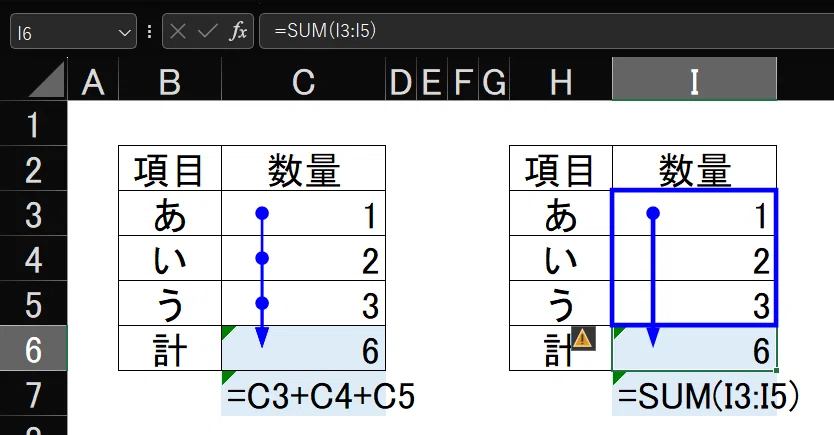
Task: Click cell H5 containing う
Action: tap(561, 304)
